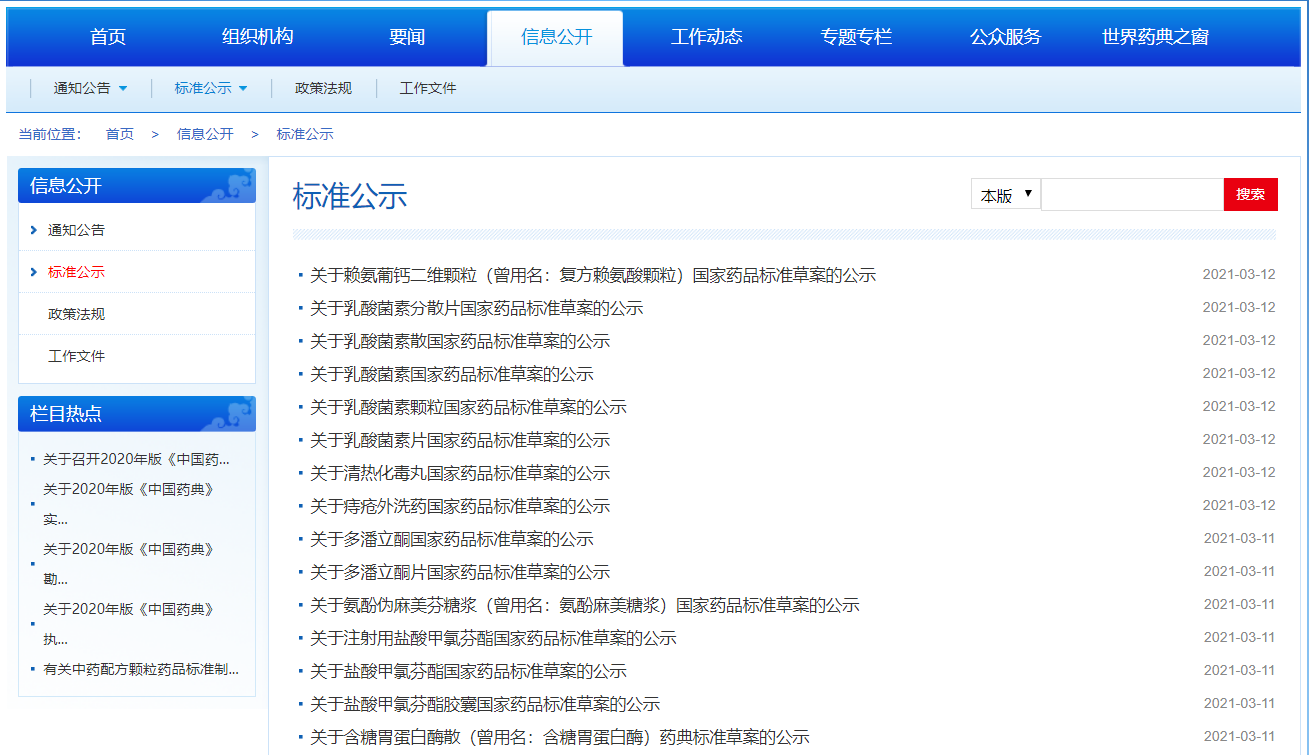Viewport: 1309px width, 755px height.
Task: Select 工作文件 in the sub-navigation bar
Action: (x=428, y=88)
